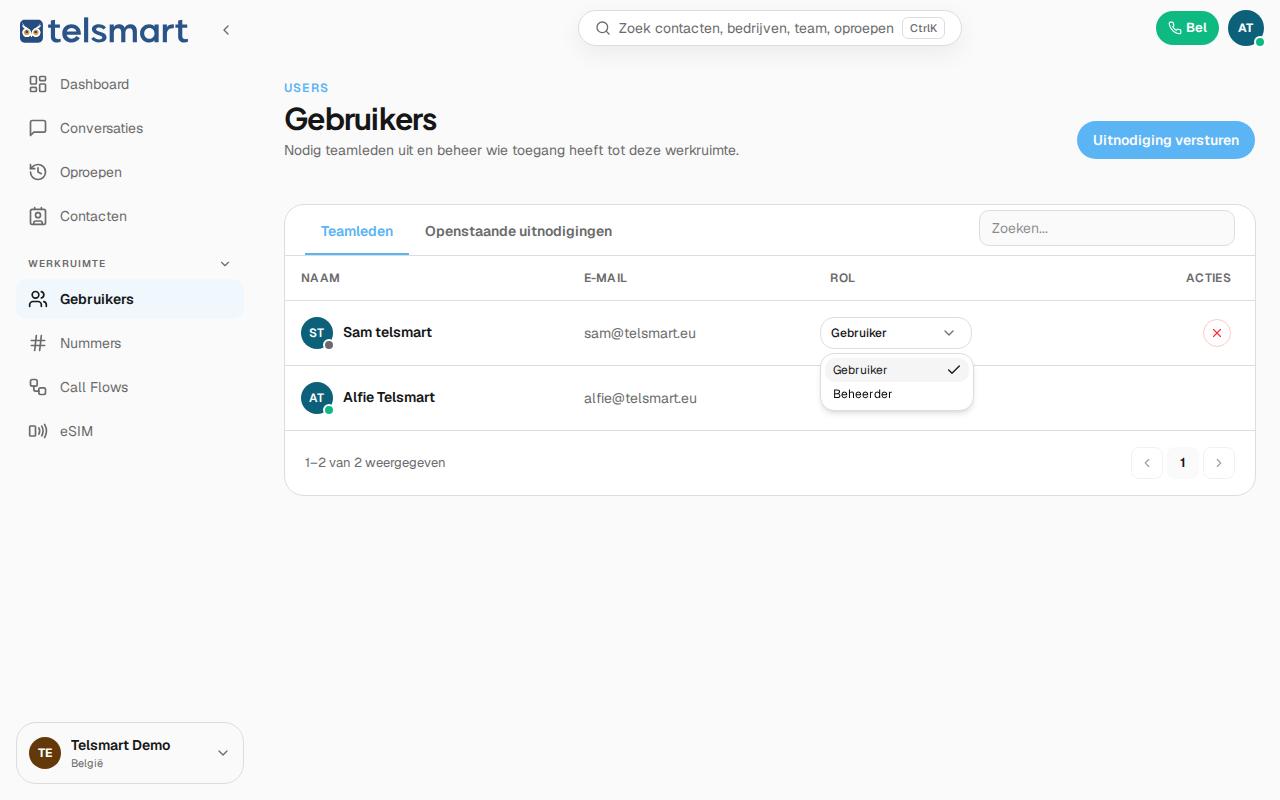Click the ROL column header
The height and width of the screenshot is (800, 1280).
[842, 278]
